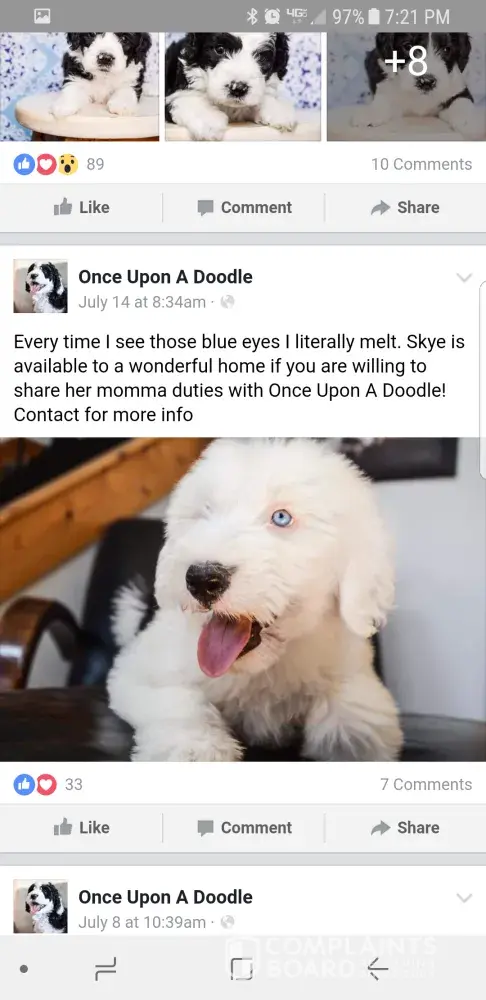Show reactions list with 89 reactions
Viewport: 486px width, 1000px height.
pos(59,164)
